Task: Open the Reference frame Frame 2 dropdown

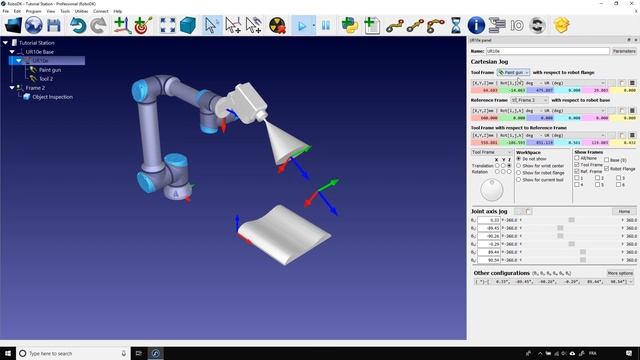Action: pyautogui.click(x=529, y=100)
